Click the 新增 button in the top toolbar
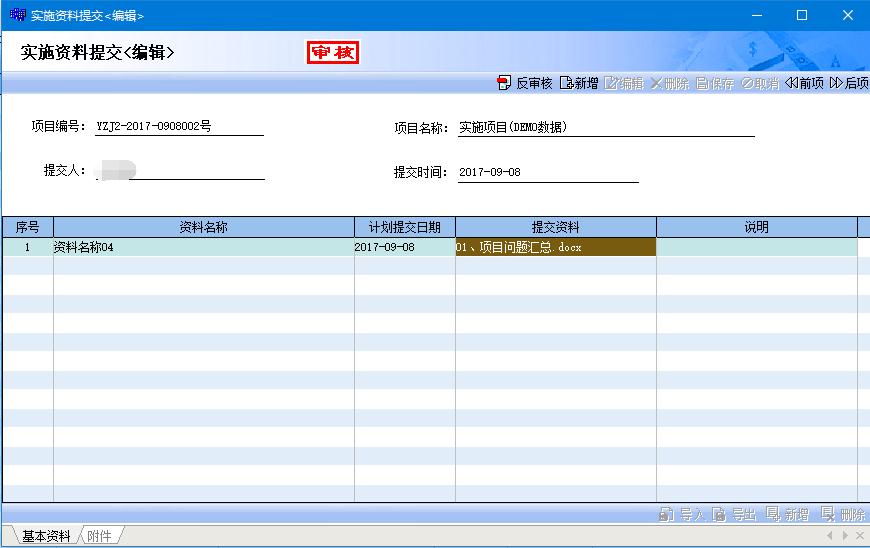Image resolution: width=870 pixels, height=548 pixels. tap(579, 84)
